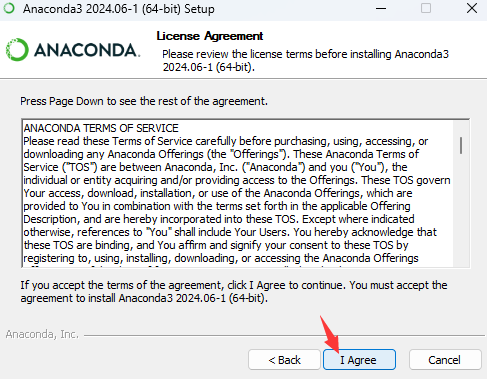Click the 'If you accept the terms' paragraph
Image resolution: width=487 pixels, height=379 pixels.
tap(234, 291)
